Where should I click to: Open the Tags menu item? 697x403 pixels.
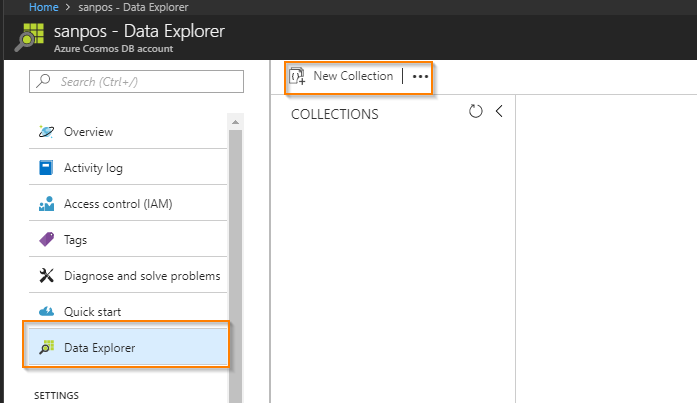coord(128,239)
